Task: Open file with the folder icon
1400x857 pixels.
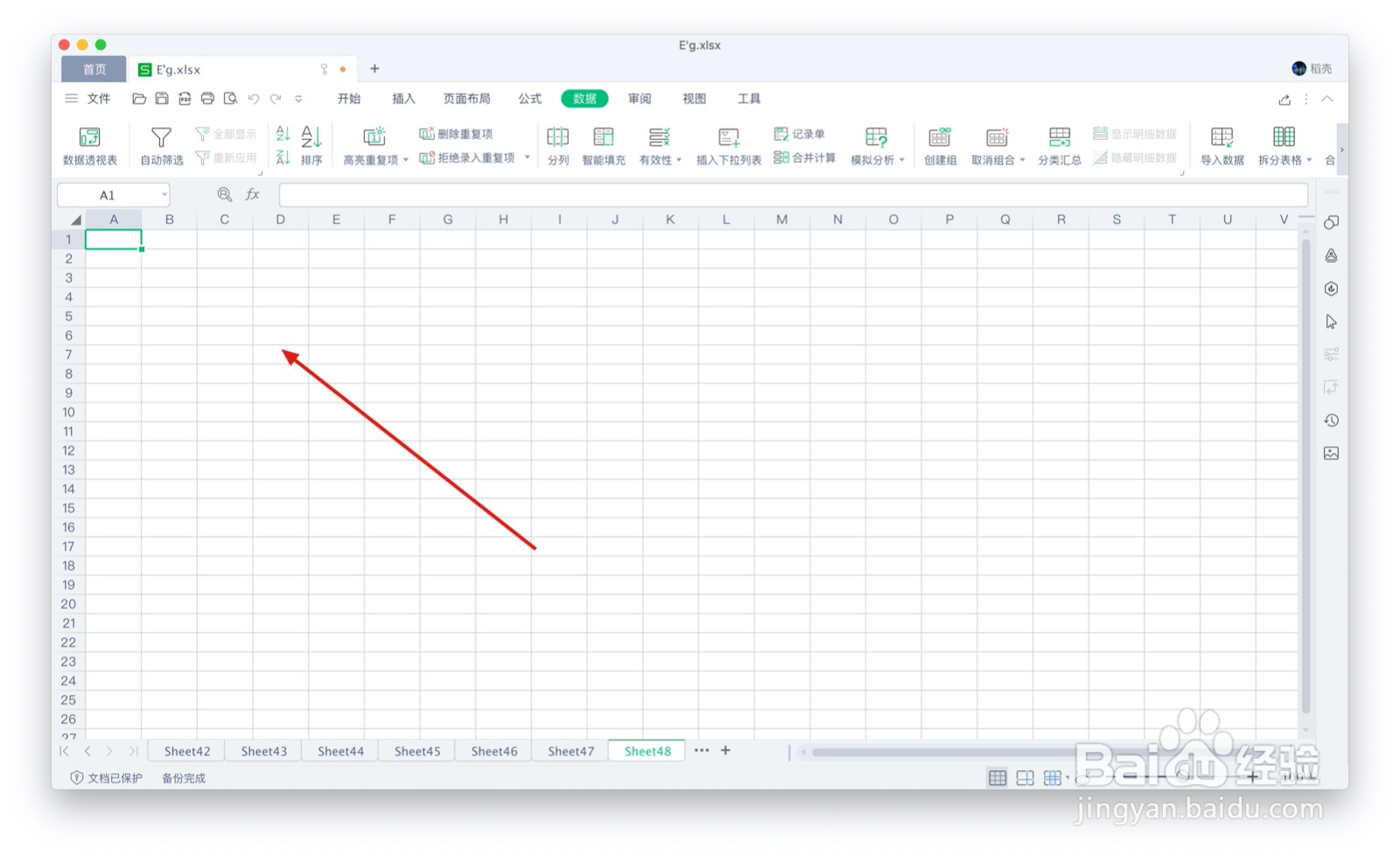Action: [x=139, y=99]
